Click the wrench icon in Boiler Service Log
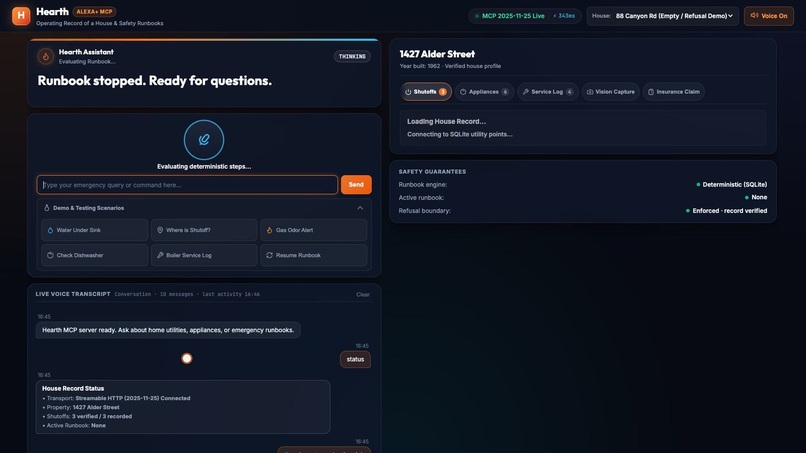This screenshot has height=453, width=806. click(x=160, y=255)
